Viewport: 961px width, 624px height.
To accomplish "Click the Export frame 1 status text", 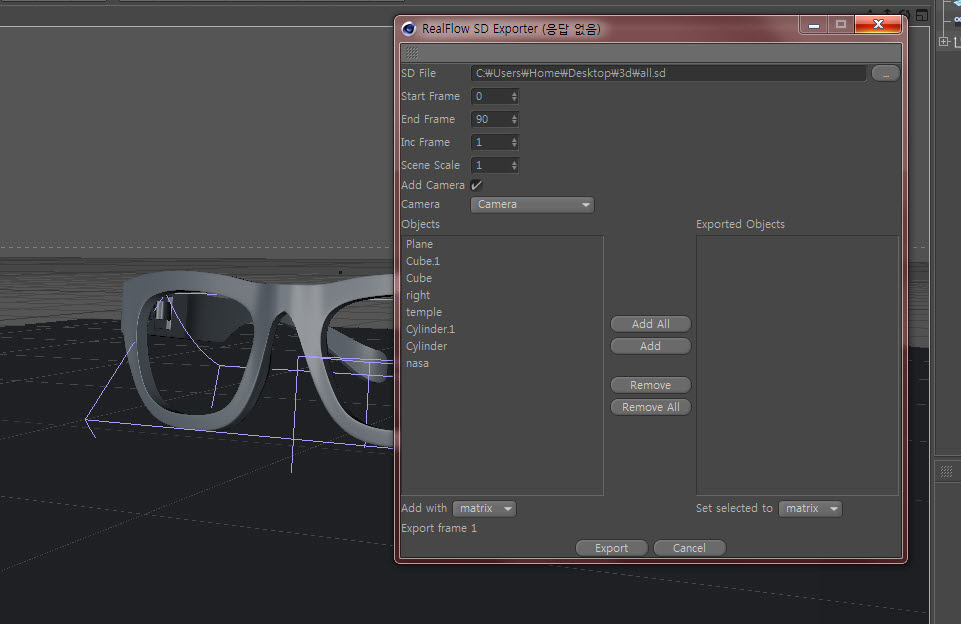I will click(439, 528).
